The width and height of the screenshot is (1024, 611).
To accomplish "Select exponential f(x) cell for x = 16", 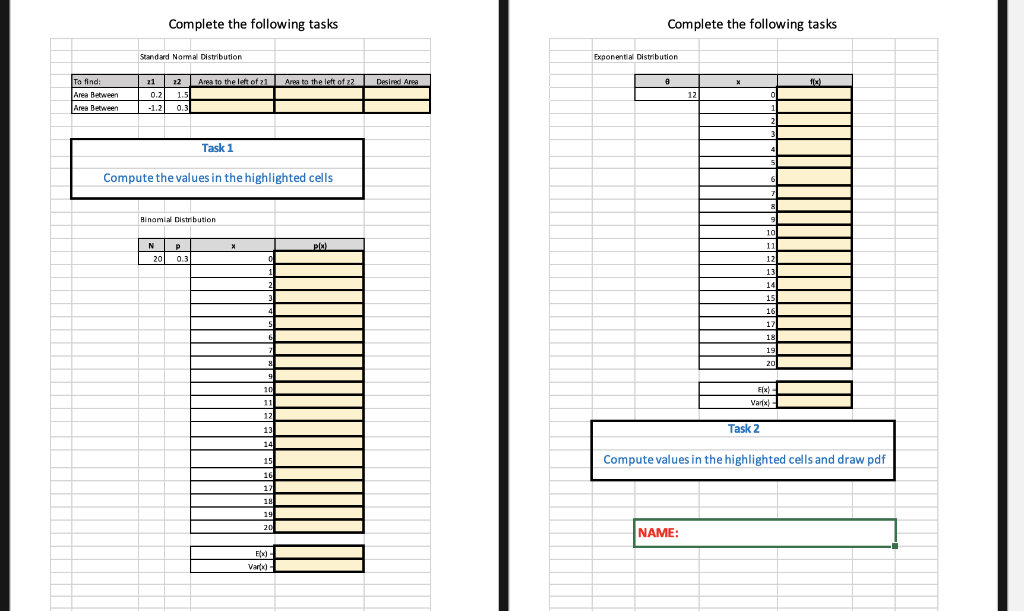I will click(815, 311).
